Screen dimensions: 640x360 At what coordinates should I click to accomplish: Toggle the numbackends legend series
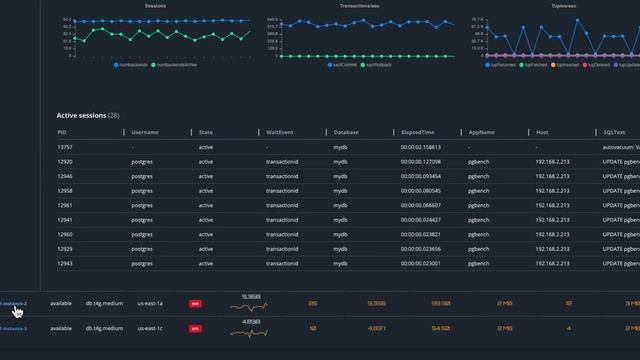(x=131, y=65)
